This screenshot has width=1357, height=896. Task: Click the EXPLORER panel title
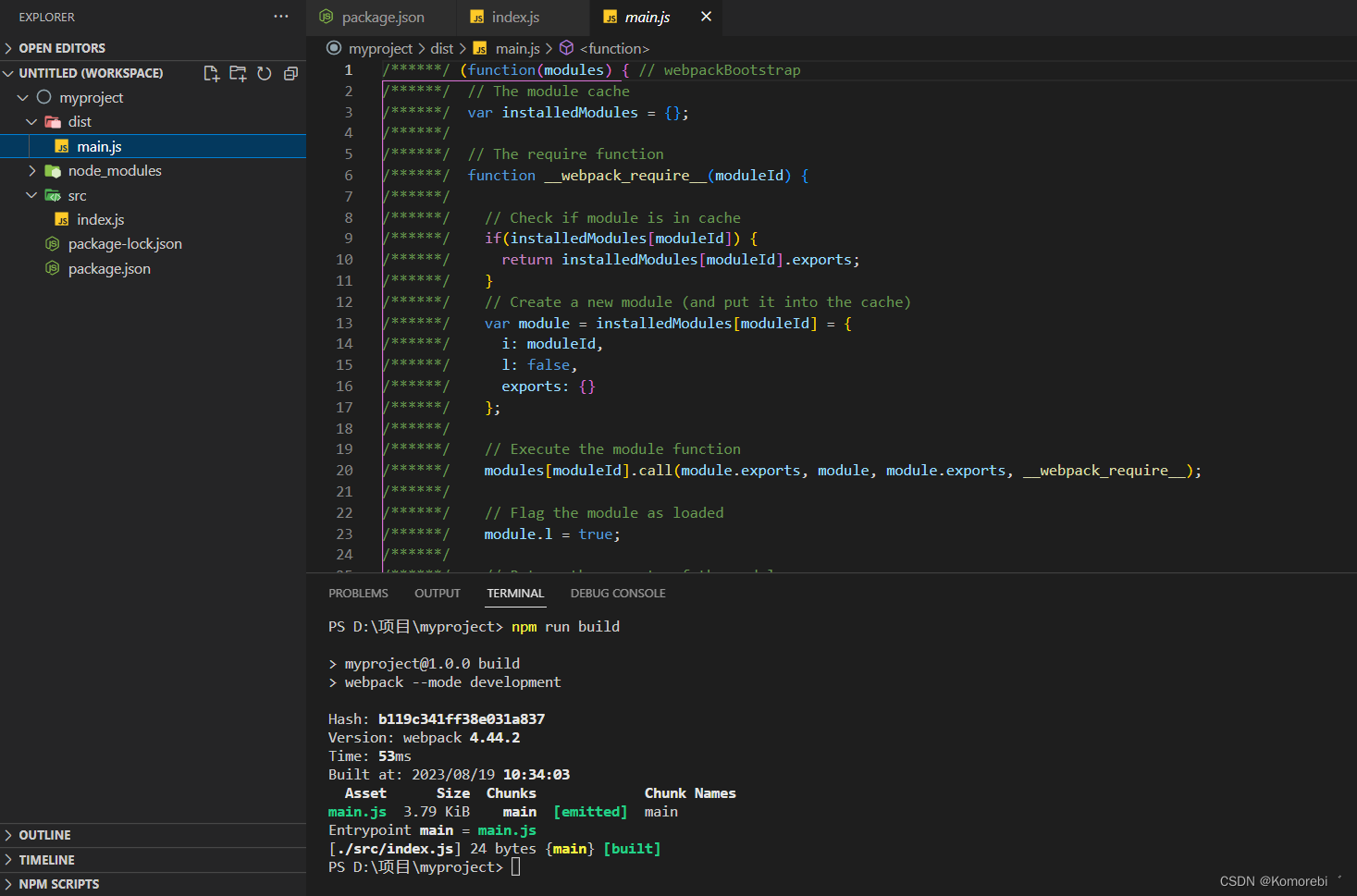tap(47, 17)
